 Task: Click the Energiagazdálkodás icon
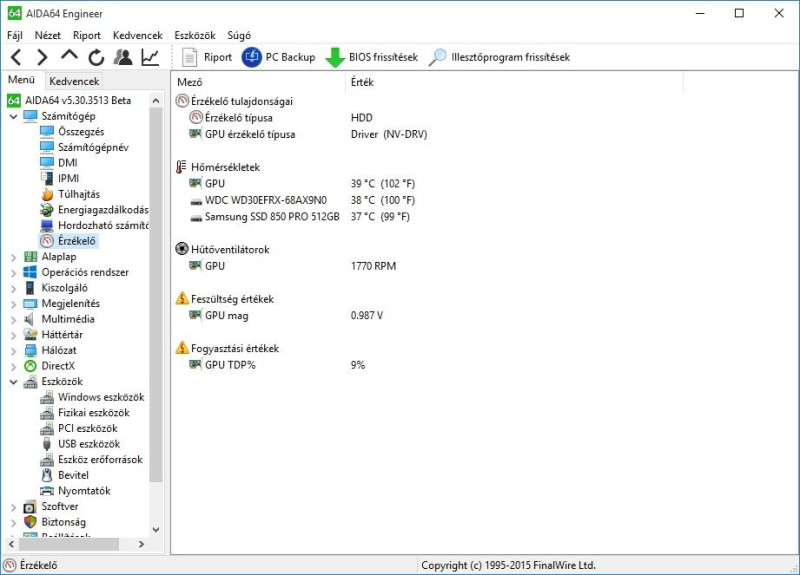coord(47,210)
